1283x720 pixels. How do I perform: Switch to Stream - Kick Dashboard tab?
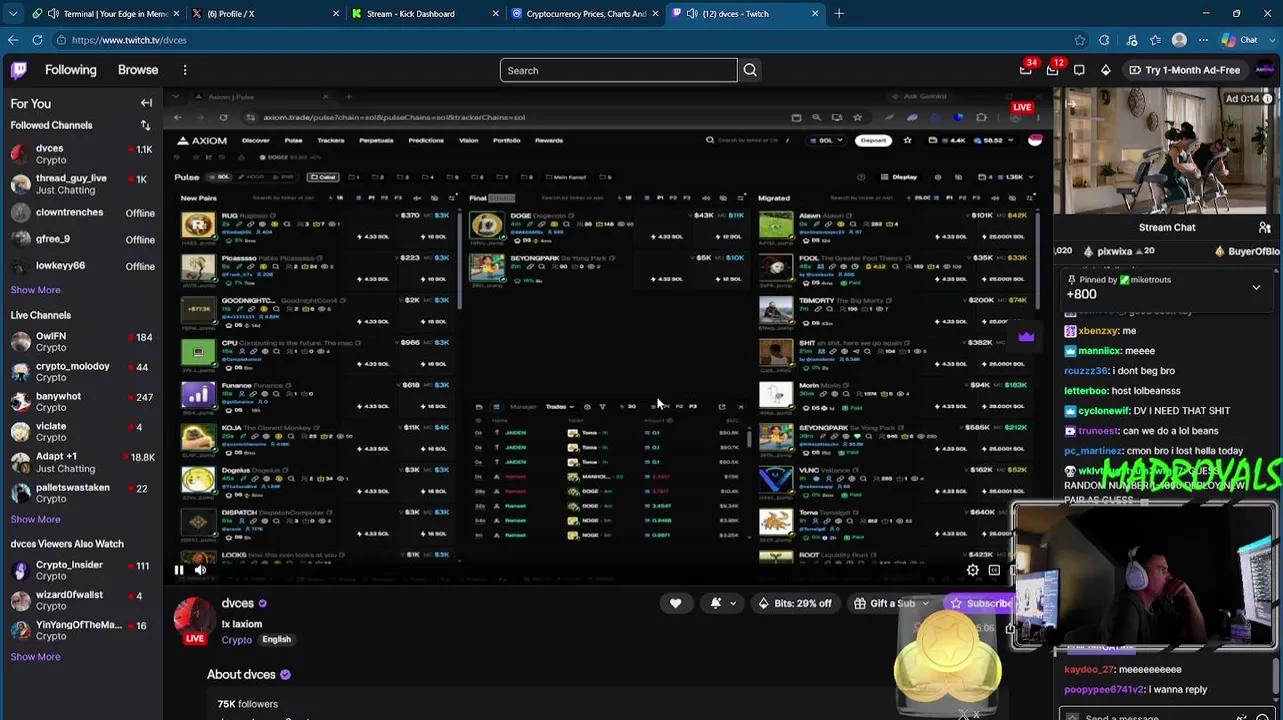pyautogui.click(x=425, y=14)
